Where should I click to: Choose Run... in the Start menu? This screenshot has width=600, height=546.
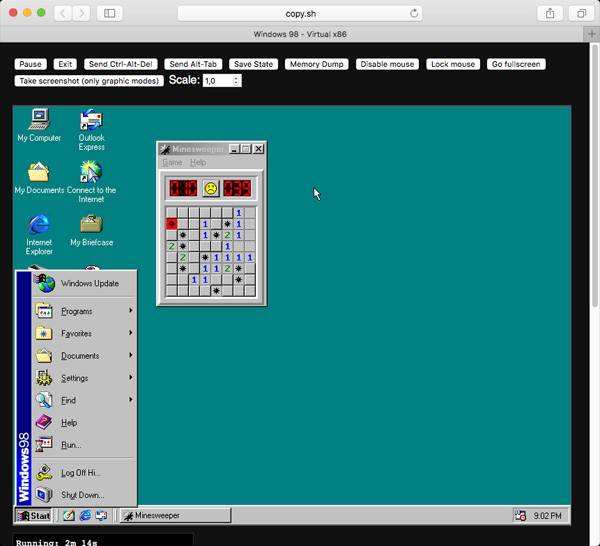[84, 445]
